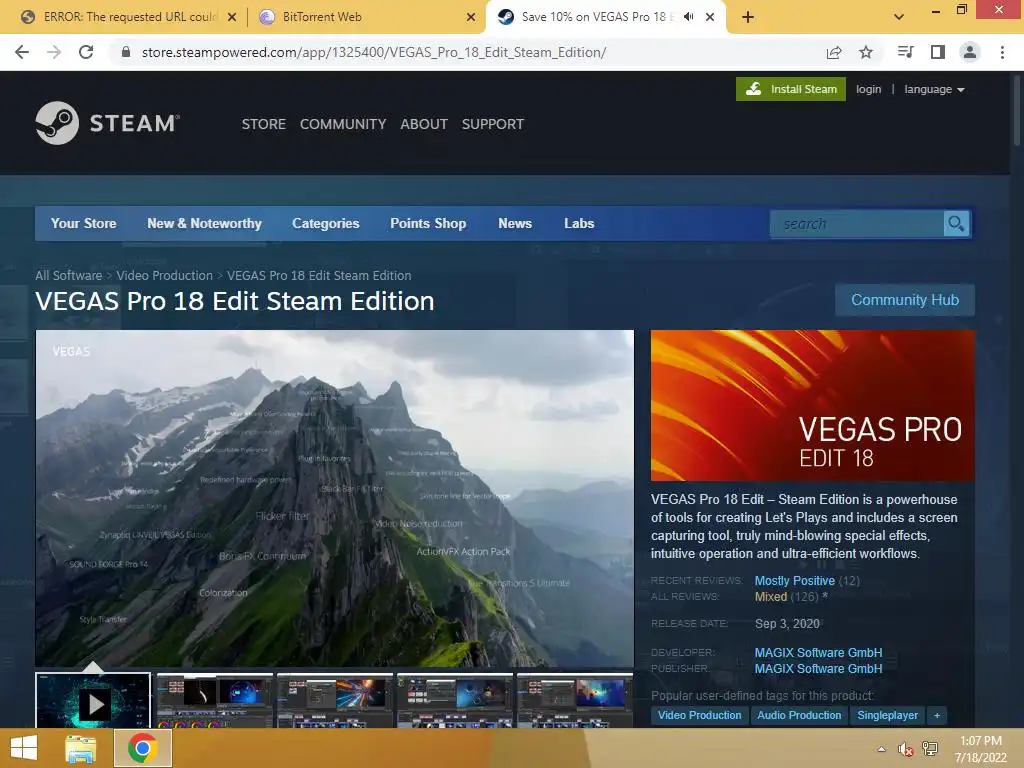Click the browser forward arrow
This screenshot has width=1024, height=768.
54,52
